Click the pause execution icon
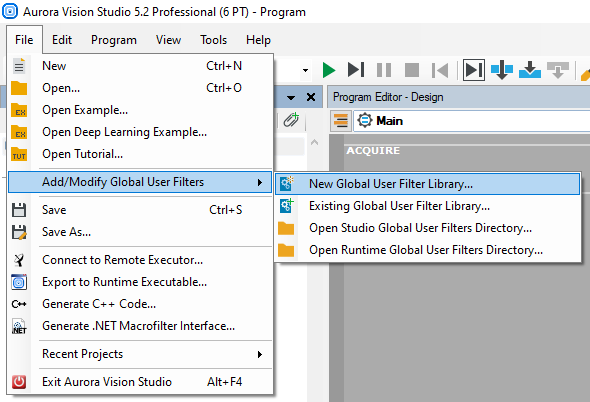The image size is (590, 402). (384, 70)
